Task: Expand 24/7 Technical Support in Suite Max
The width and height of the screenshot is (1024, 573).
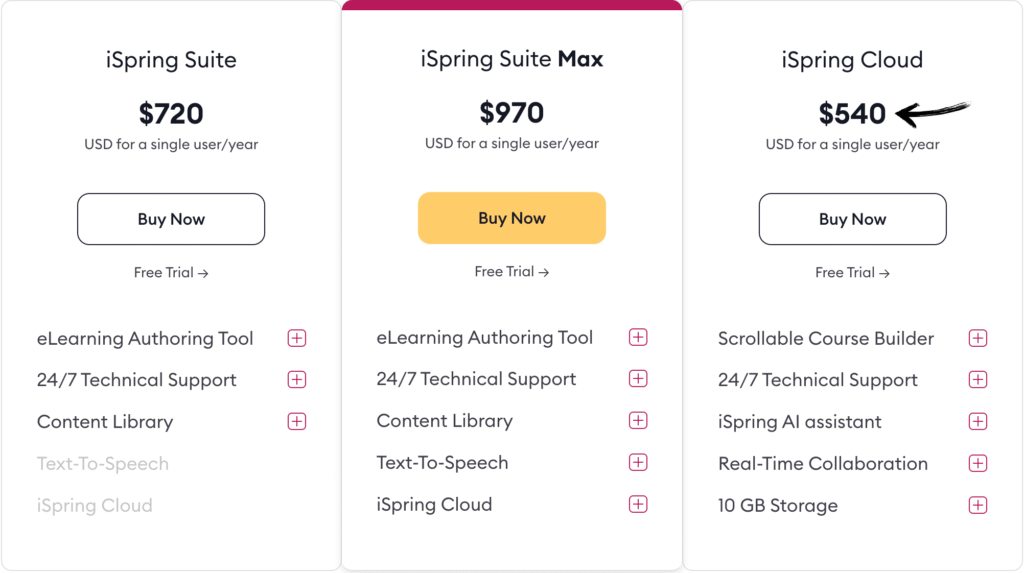Action: click(638, 379)
